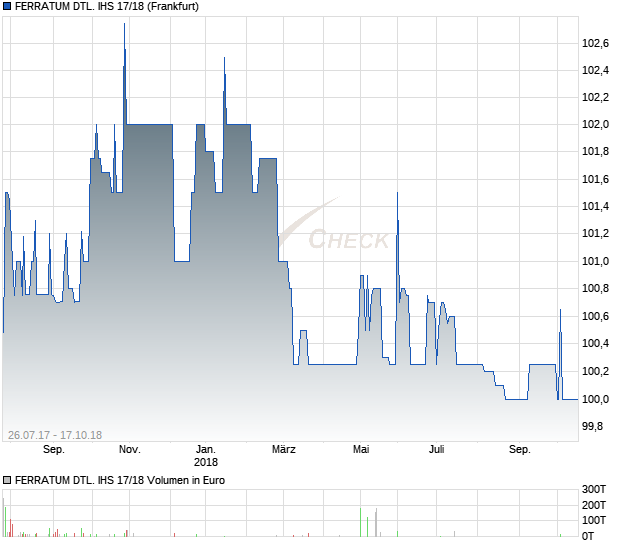Click the blue legend square beside FERRATUM title
Image resolution: width=620 pixels, height=546 pixels.
coord(7,6)
